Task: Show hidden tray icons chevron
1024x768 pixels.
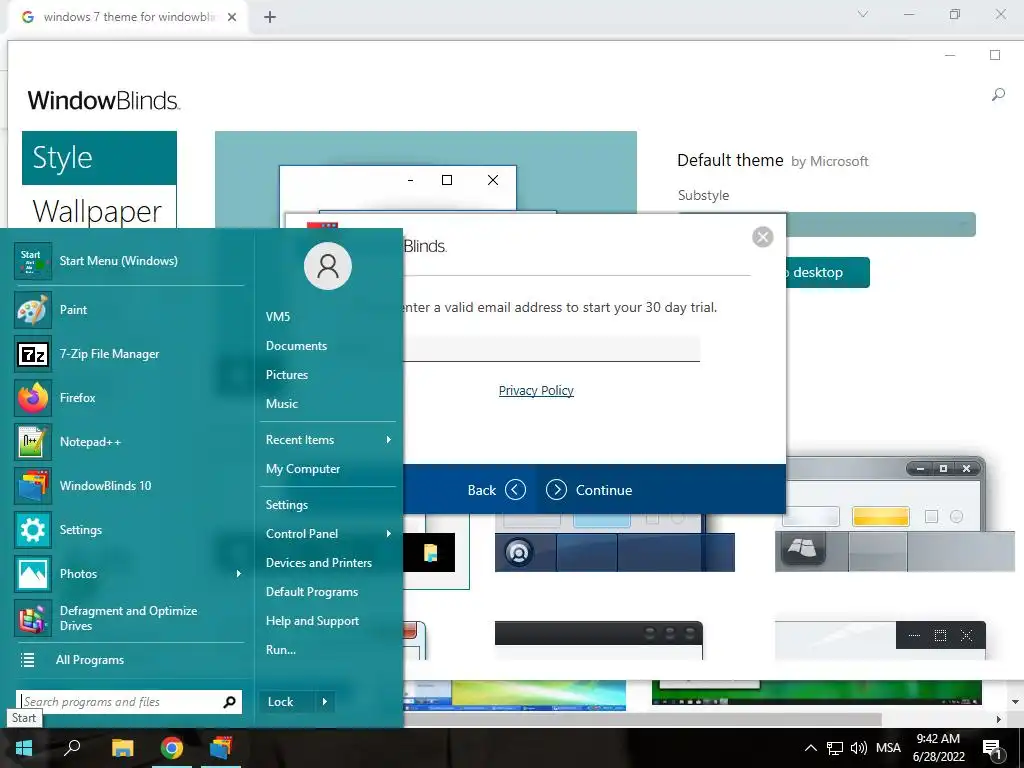Action: click(810, 748)
